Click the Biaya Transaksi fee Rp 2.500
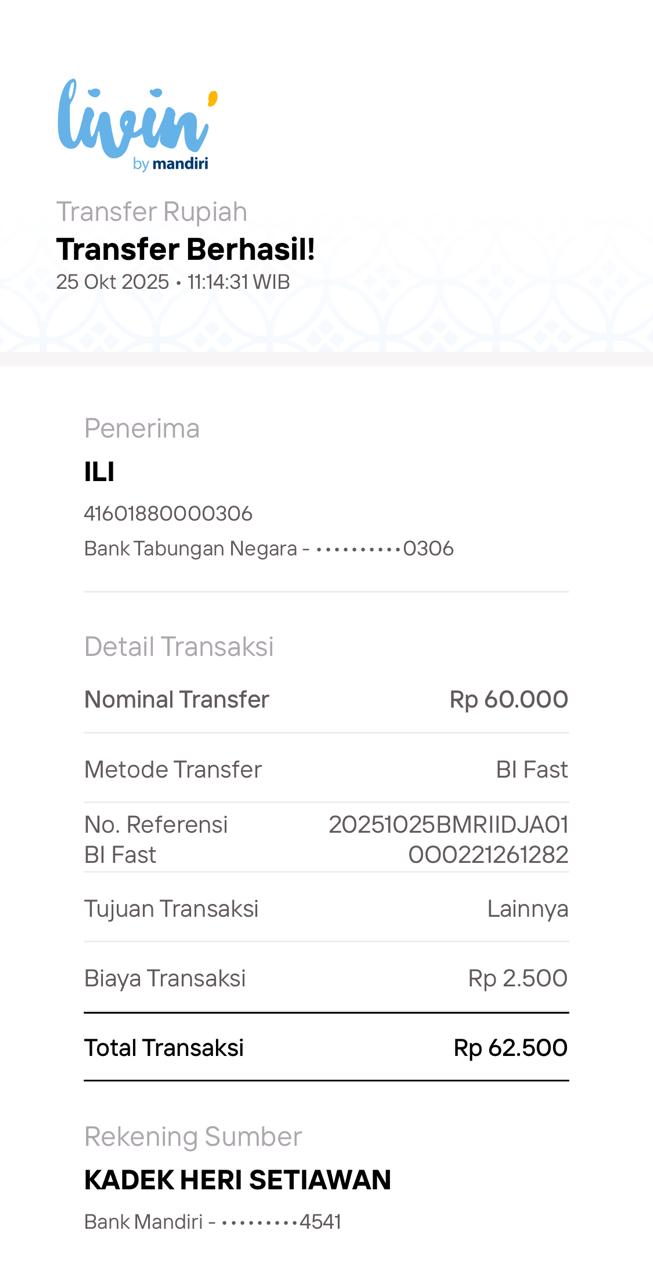Viewport: 653px width, 1280px height. tap(518, 978)
